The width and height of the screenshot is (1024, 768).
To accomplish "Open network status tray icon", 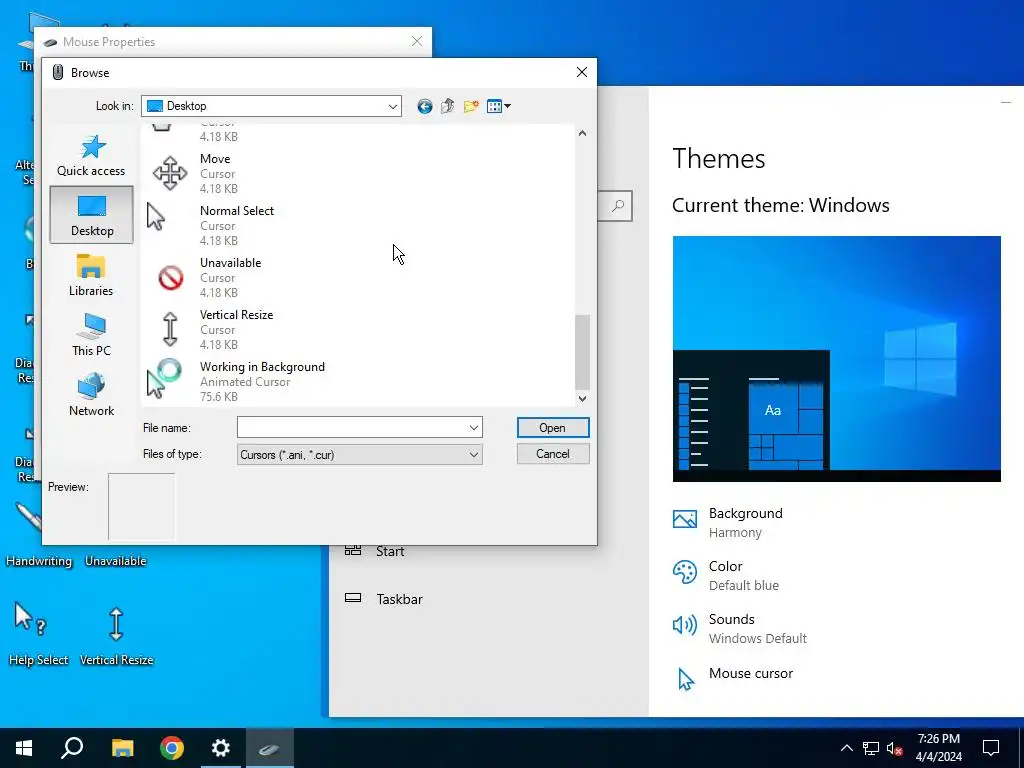I will (x=871, y=748).
